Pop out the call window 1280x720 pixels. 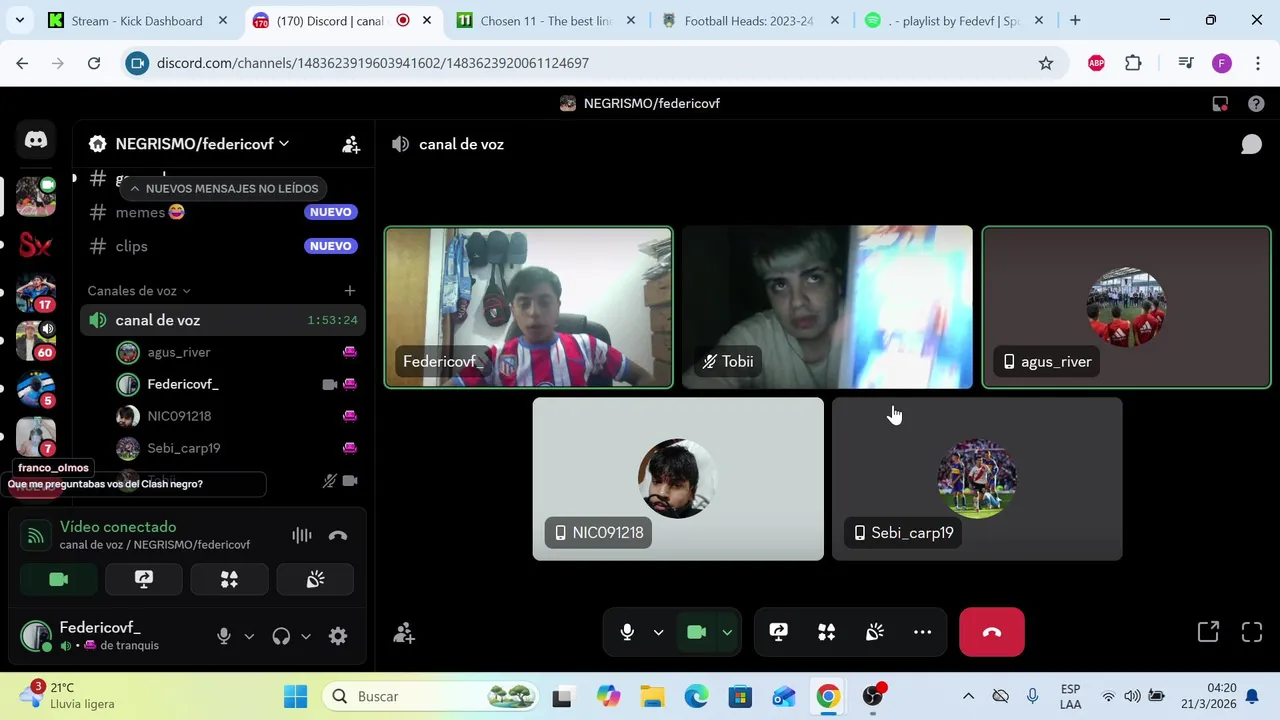pyautogui.click(x=1208, y=632)
